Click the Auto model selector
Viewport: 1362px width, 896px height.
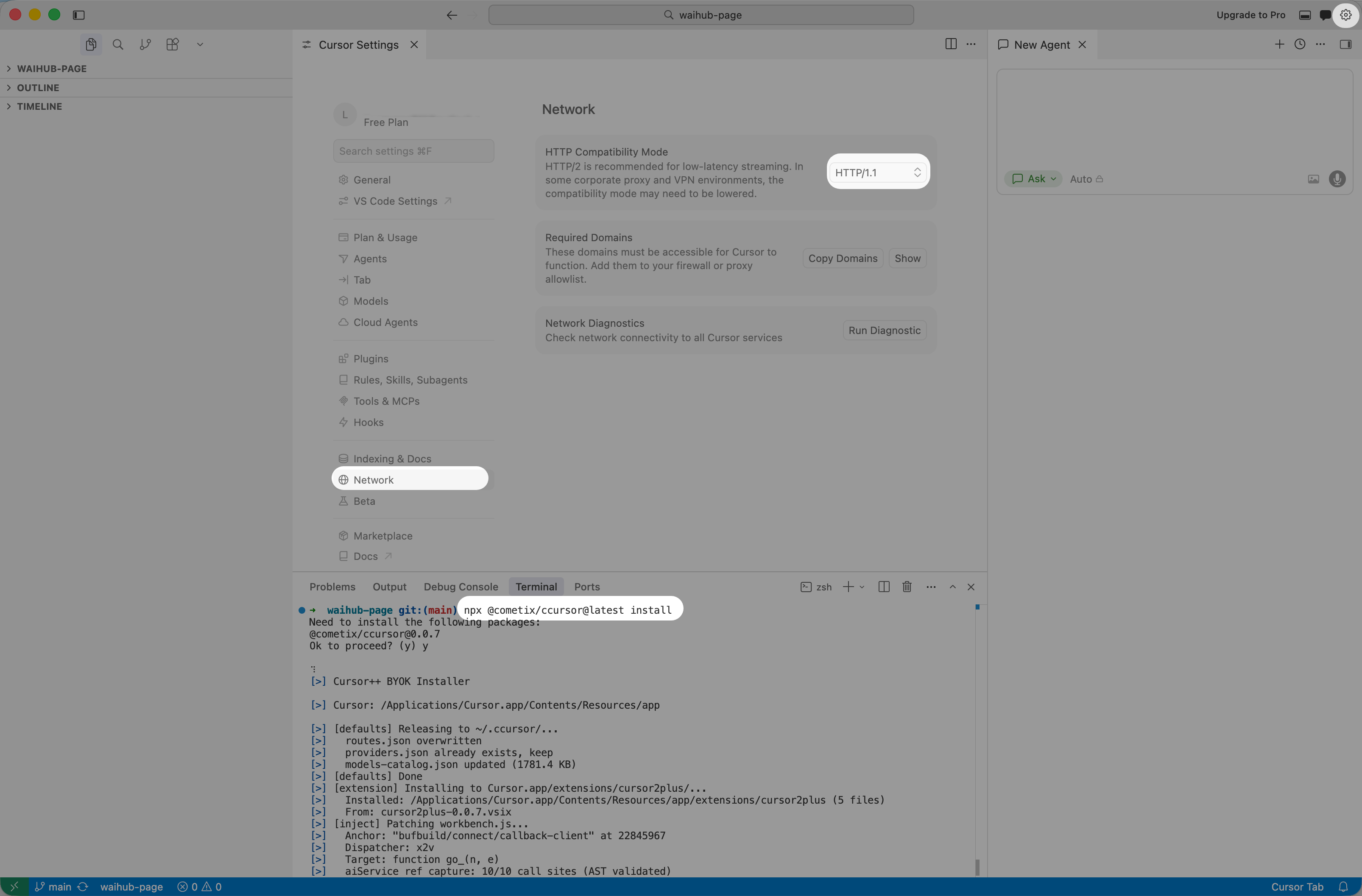click(1086, 179)
